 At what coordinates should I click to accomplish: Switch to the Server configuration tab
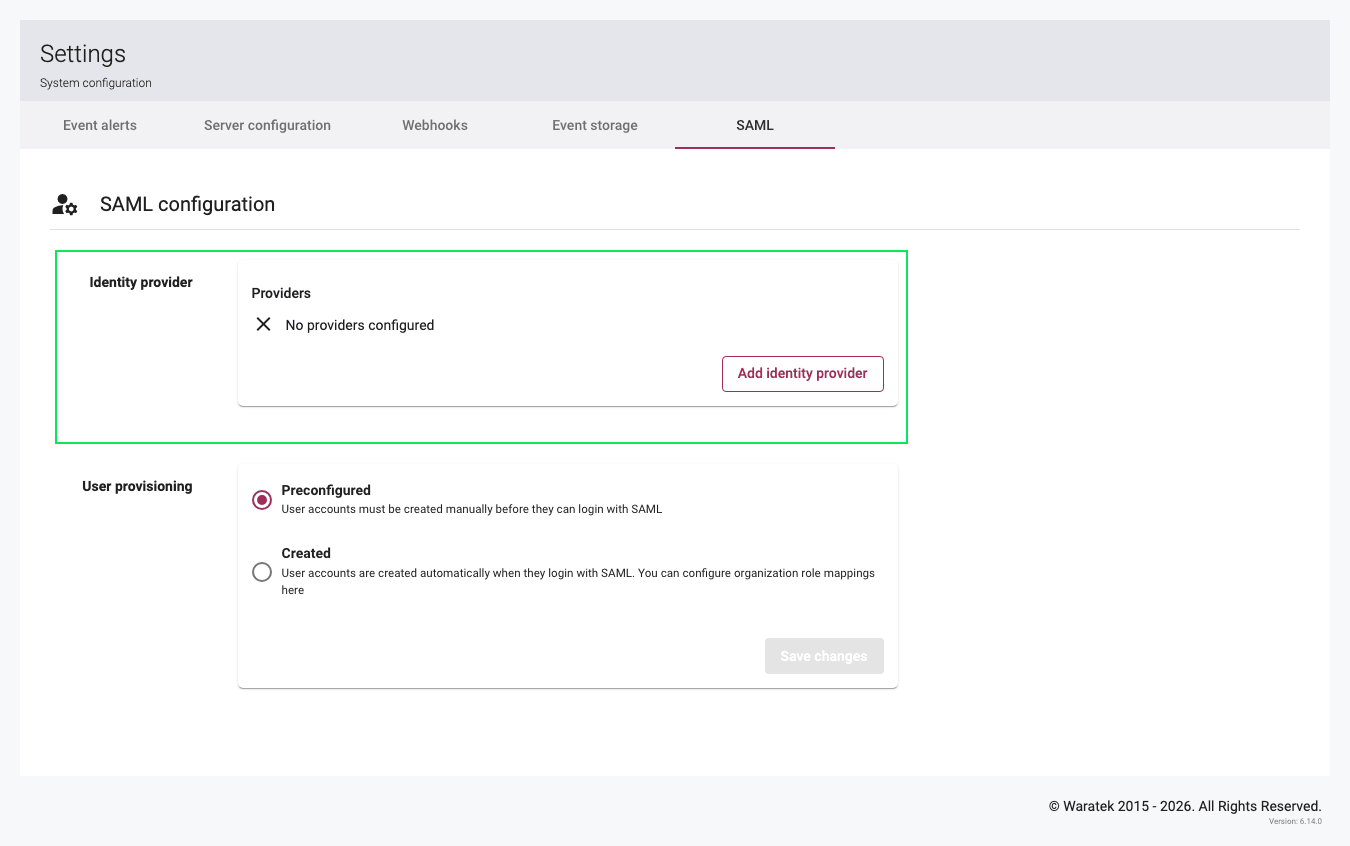tap(267, 125)
